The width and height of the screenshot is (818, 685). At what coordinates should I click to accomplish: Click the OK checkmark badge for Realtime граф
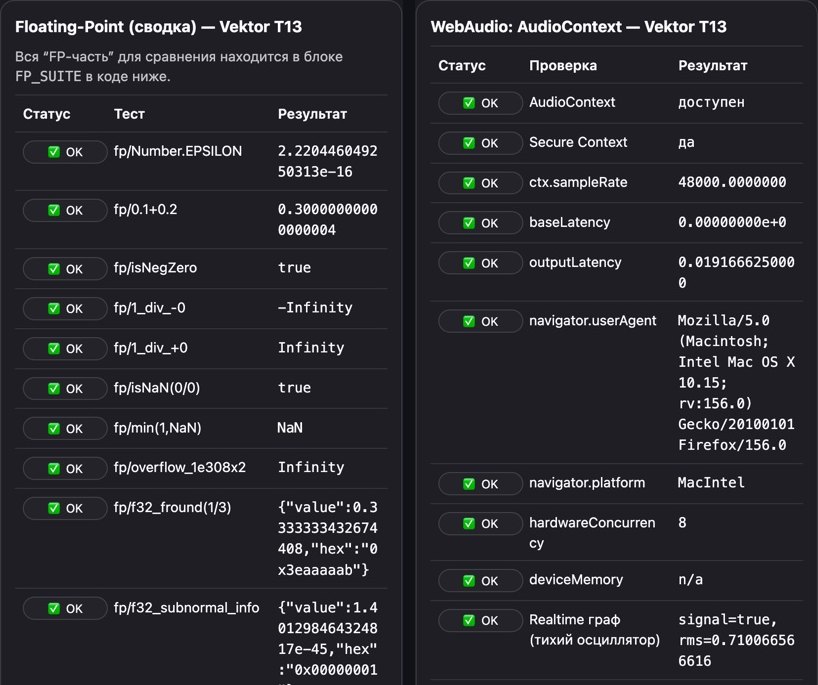pyautogui.click(x=480, y=620)
